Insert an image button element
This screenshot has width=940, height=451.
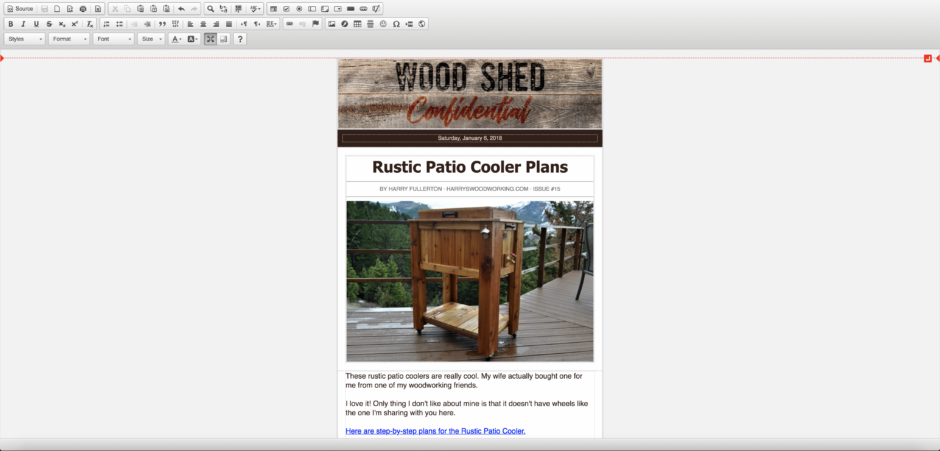[363, 9]
